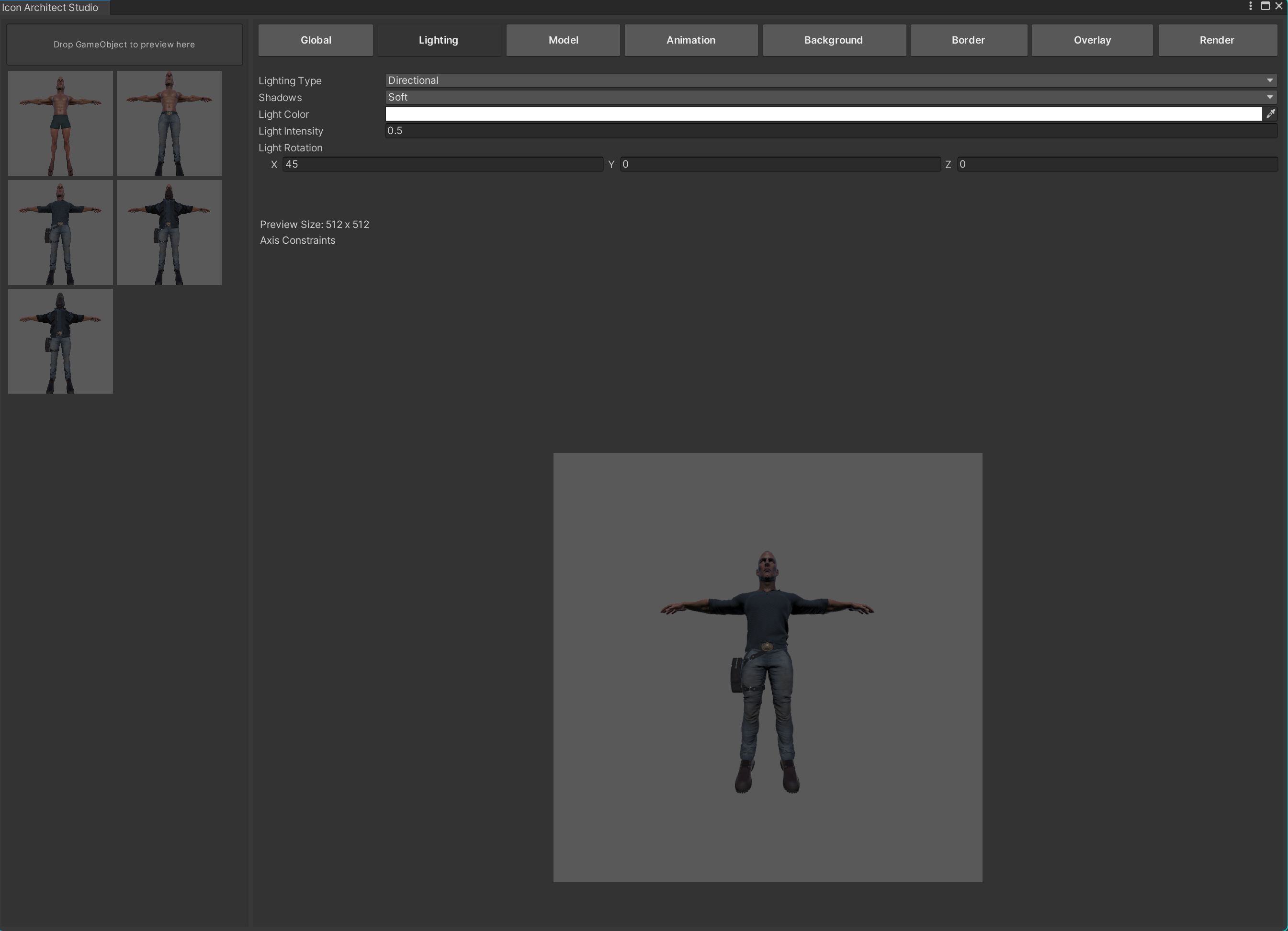Maximize the Icon Architect Studio window
Screen dimensions: 1288x931
click(1265, 6)
